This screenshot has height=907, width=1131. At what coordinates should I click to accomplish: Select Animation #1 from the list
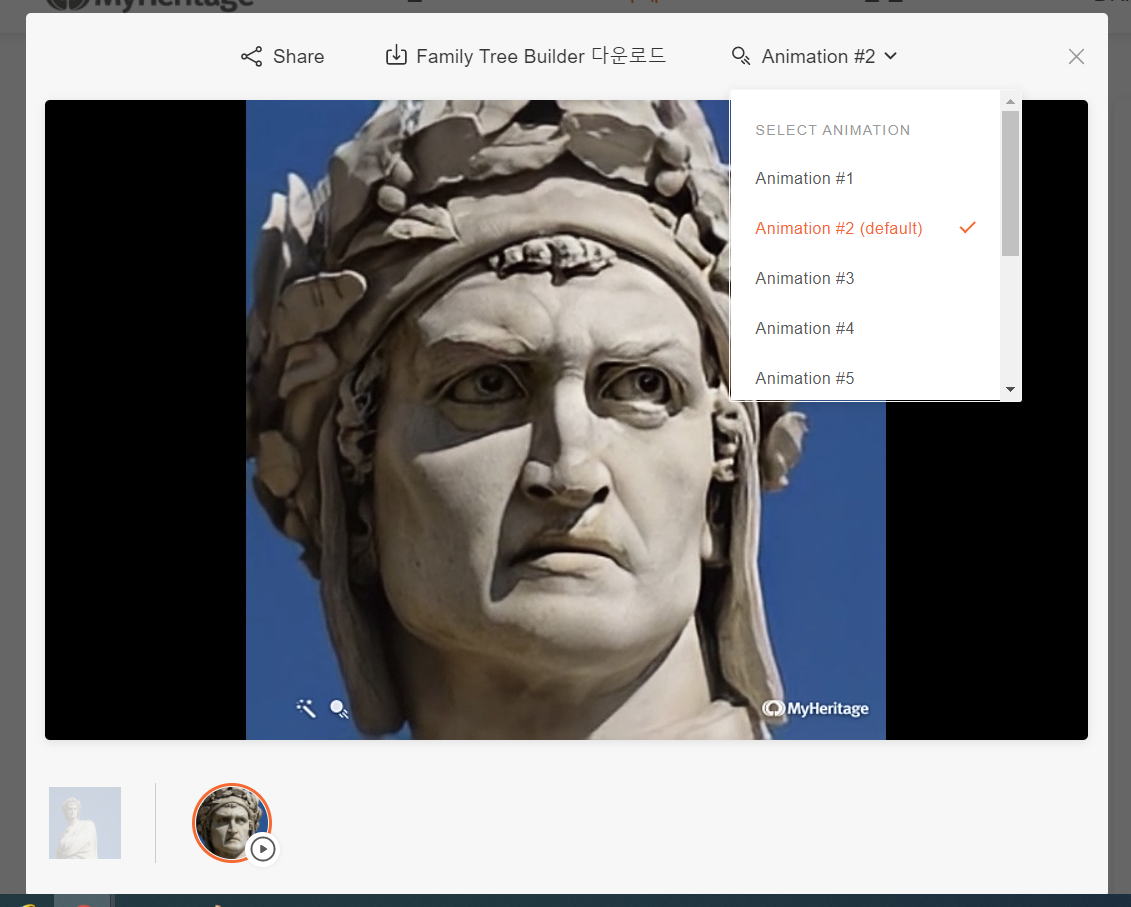click(x=804, y=178)
